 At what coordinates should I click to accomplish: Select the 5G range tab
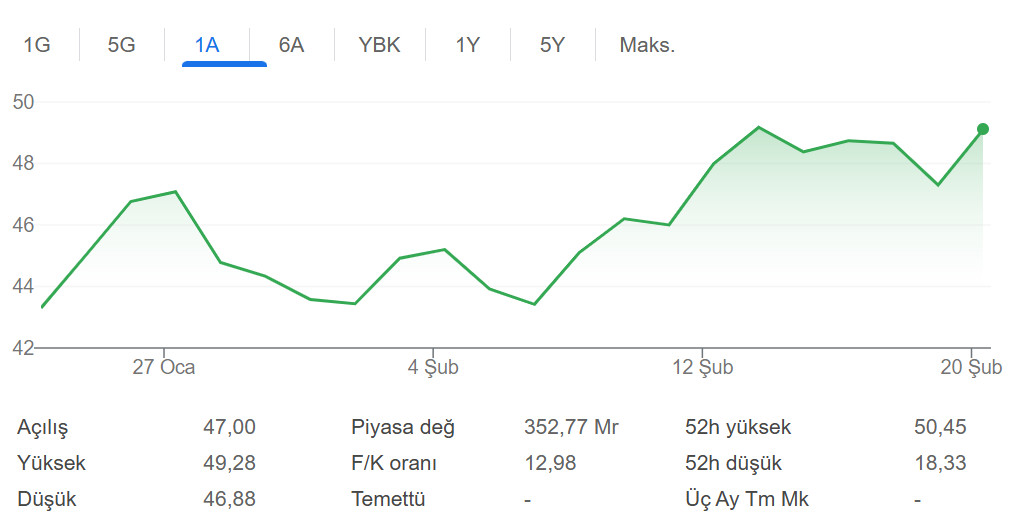click(121, 45)
